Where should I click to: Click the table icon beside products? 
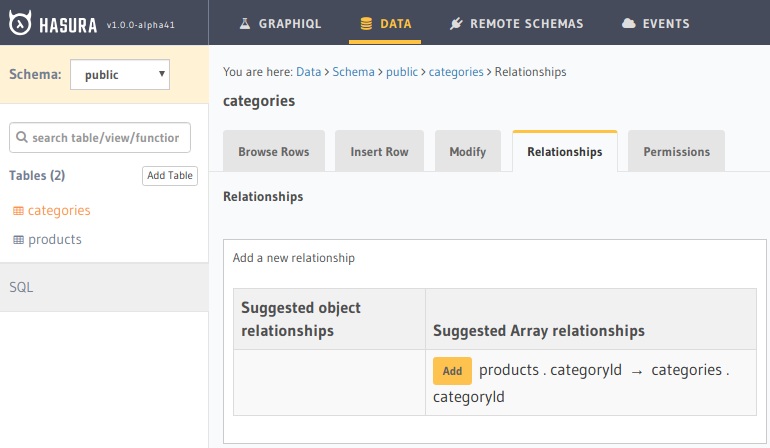pos(18,240)
